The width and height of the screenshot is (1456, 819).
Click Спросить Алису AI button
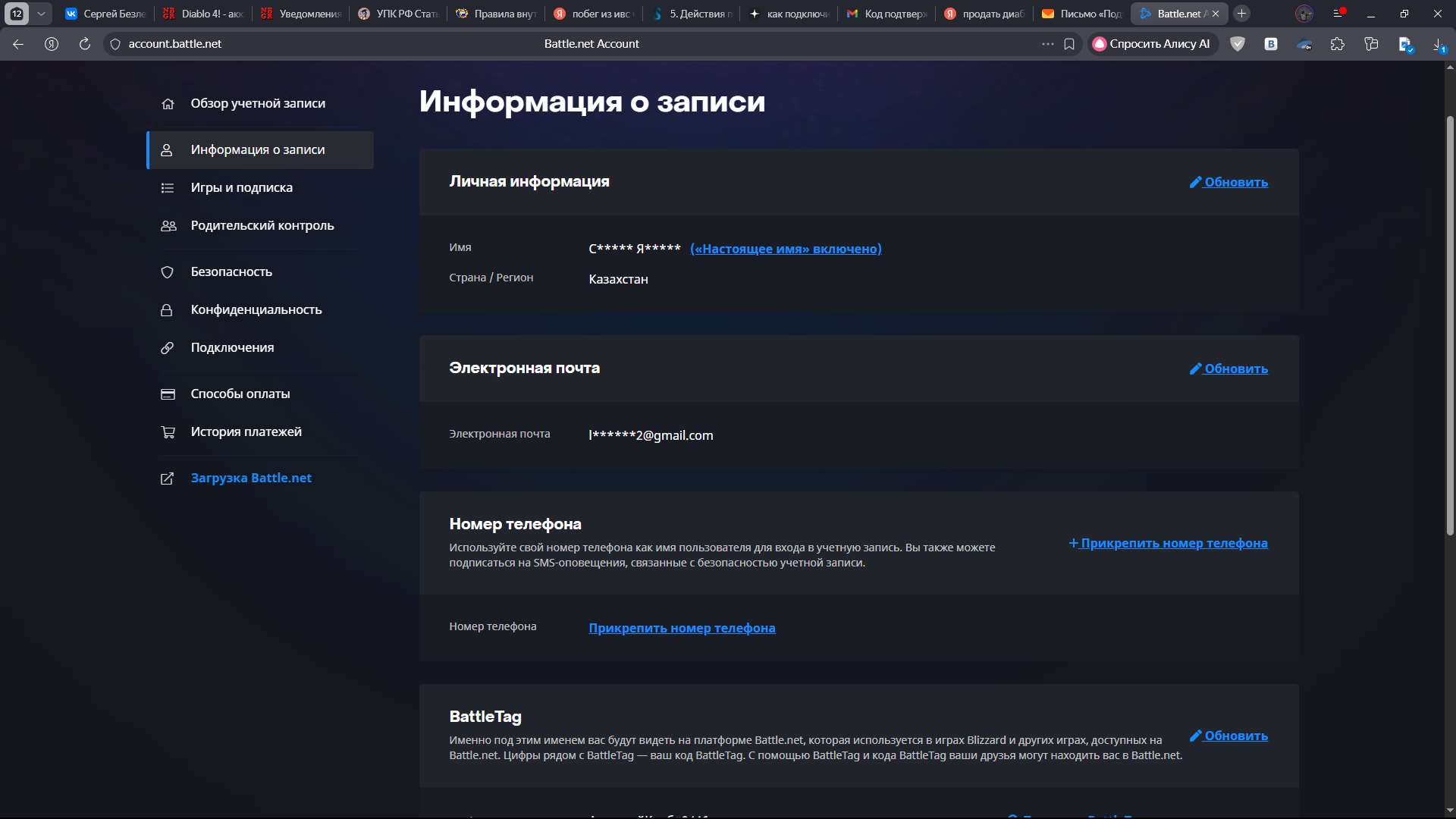click(x=1153, y=44)
